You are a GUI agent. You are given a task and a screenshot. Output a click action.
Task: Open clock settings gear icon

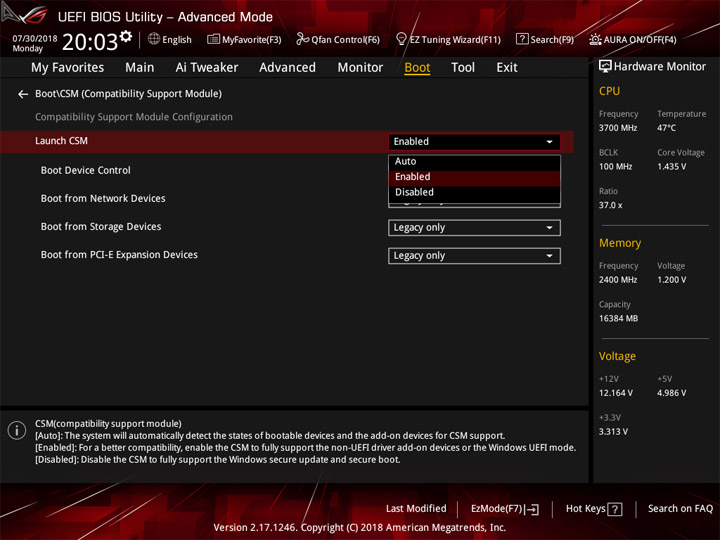point(126,36)
